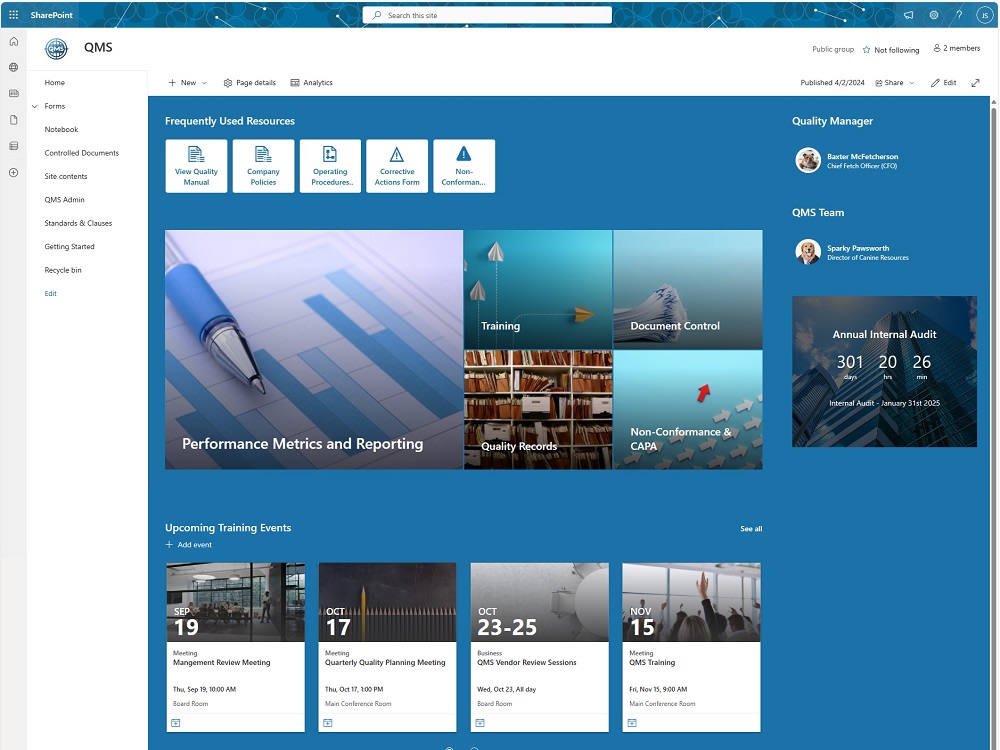Viewport: 1000px width, 750px height.
Task: Open the Corrective Actions Form tile
Action: 397,166
